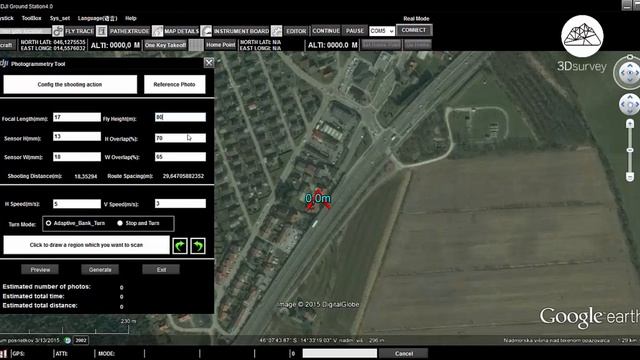Click the H Overlap input field
Image resolution: width=640 pixels, height=360 pixels.
coord(180,138)
